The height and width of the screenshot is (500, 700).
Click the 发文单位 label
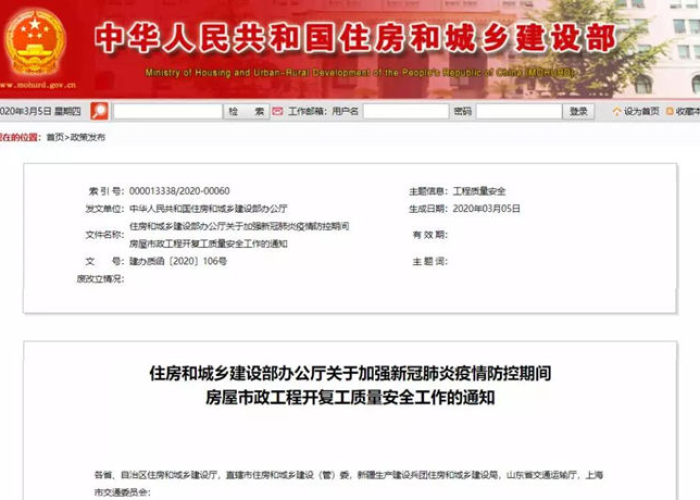click(104, 208)
